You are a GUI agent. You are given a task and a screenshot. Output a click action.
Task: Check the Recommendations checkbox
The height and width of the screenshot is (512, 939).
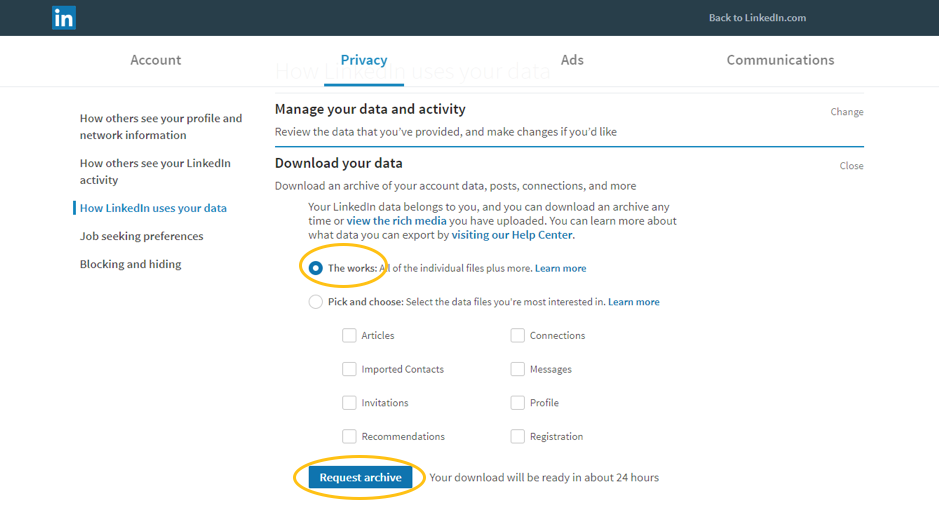(349, 436)
